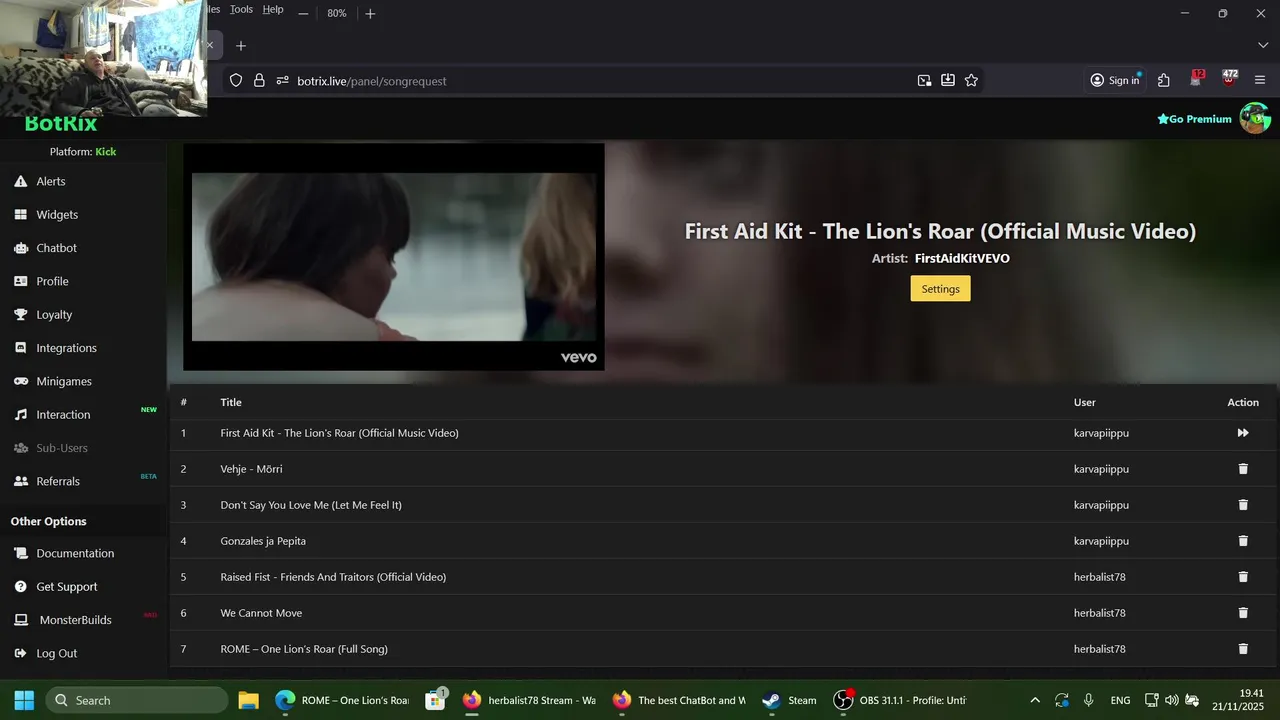Bookmark this page with the star icon
Viewport: 1280px width, 720px height.
click(971, 81)
